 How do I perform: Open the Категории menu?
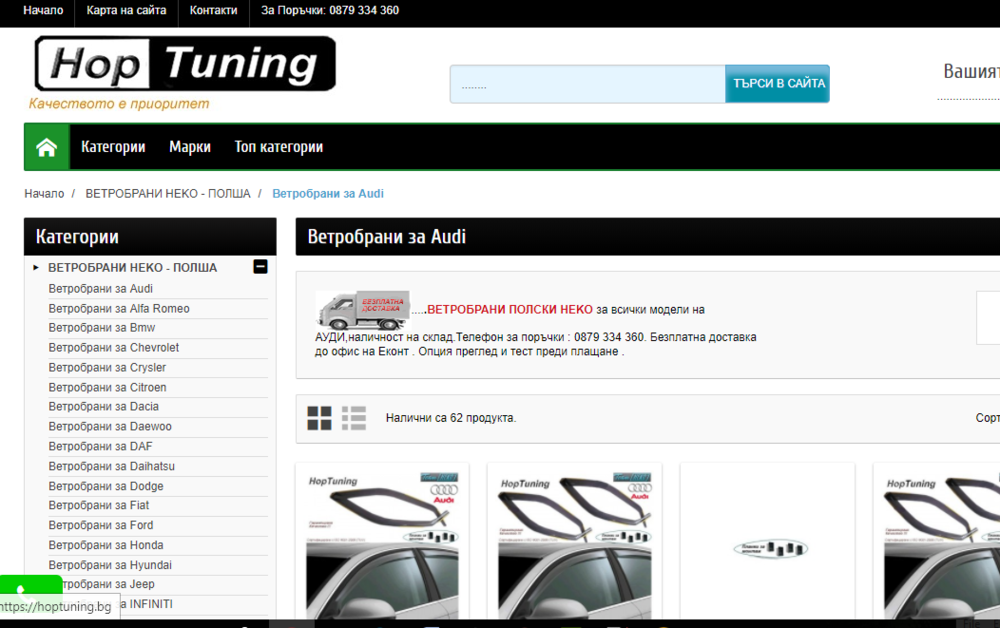[113, 147]
